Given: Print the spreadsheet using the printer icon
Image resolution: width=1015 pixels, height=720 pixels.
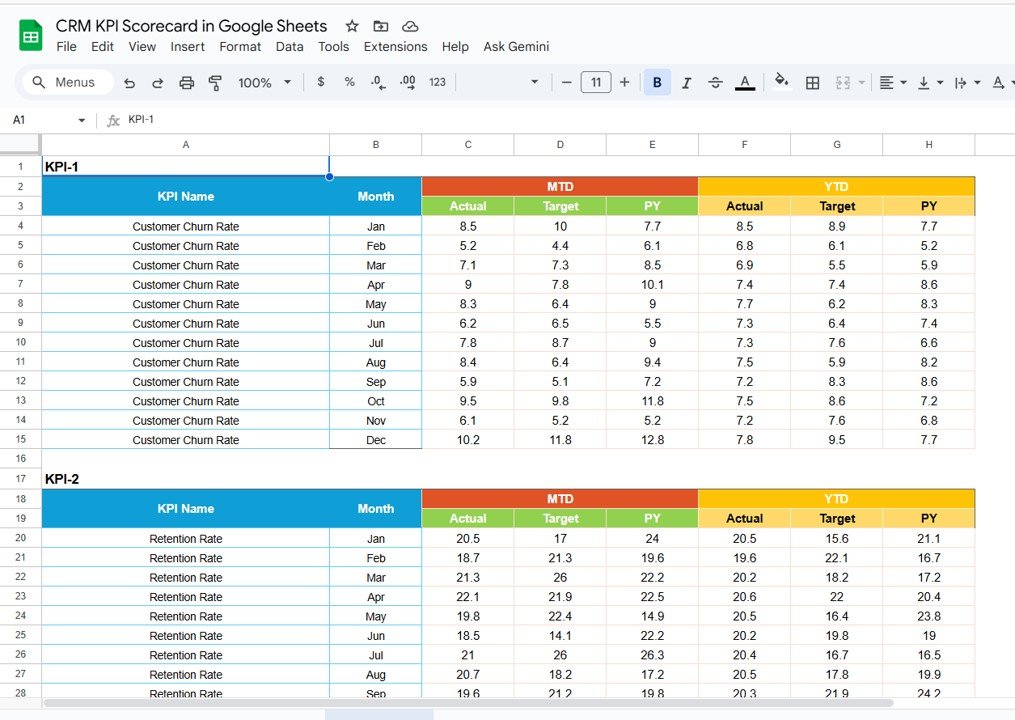Looking at the screenshot, I should 186,83.
